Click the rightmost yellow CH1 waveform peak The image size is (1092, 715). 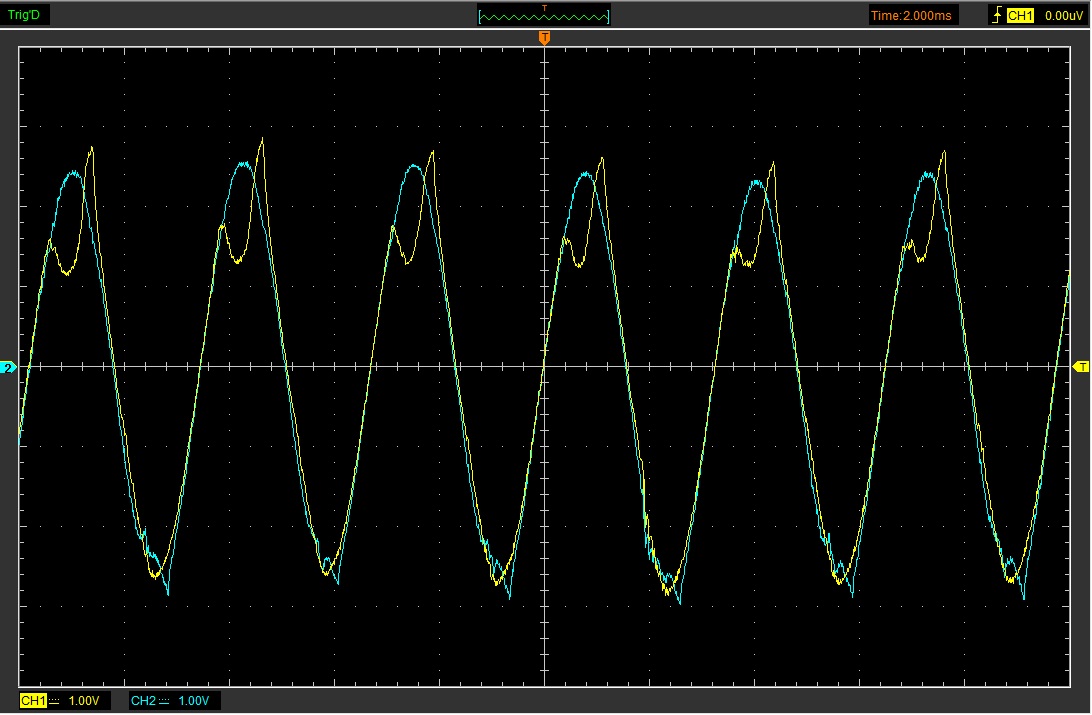pos(942,152)
